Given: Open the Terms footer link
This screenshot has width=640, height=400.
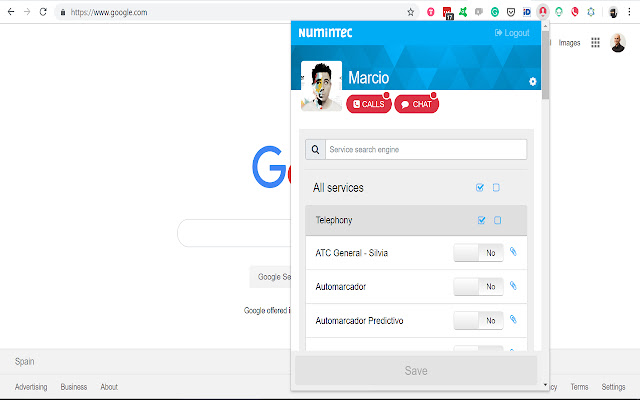Looking at the screenshot, I should (x=579, y=387).
